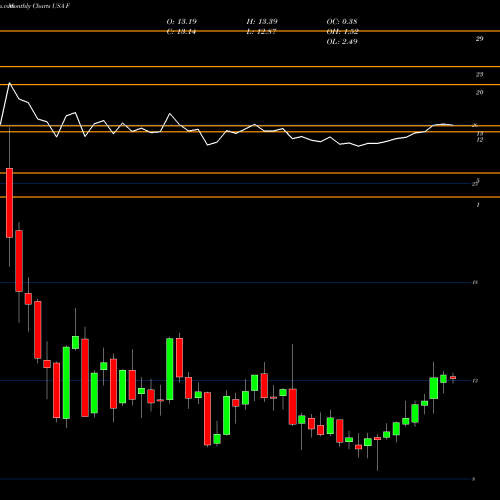The width and height of the screenshot is (500, 500).
Task: Click the 12 axis label
Action: click(x=479, y=140)
